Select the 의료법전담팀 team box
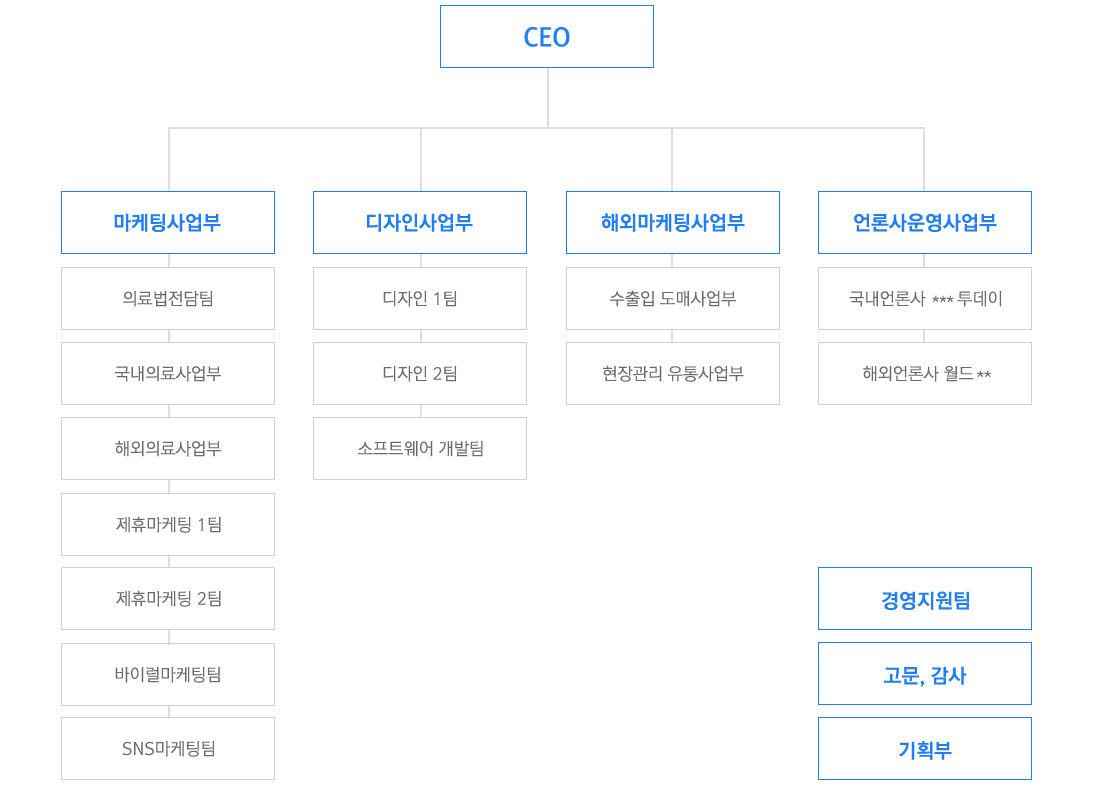 tap(168, 298)
